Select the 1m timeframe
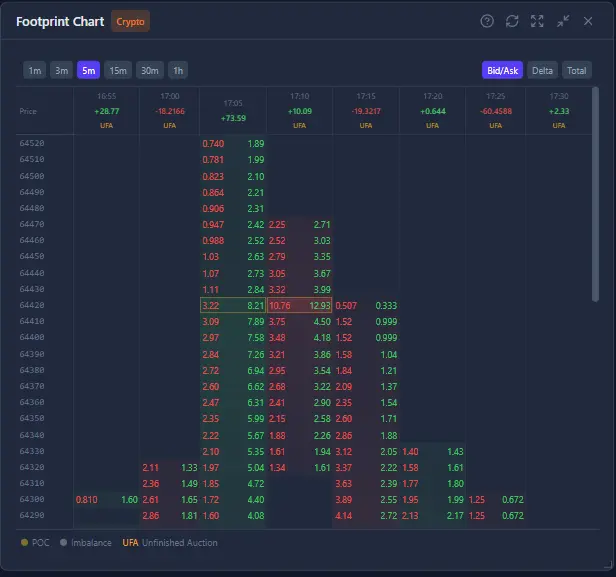 point(35,70)
